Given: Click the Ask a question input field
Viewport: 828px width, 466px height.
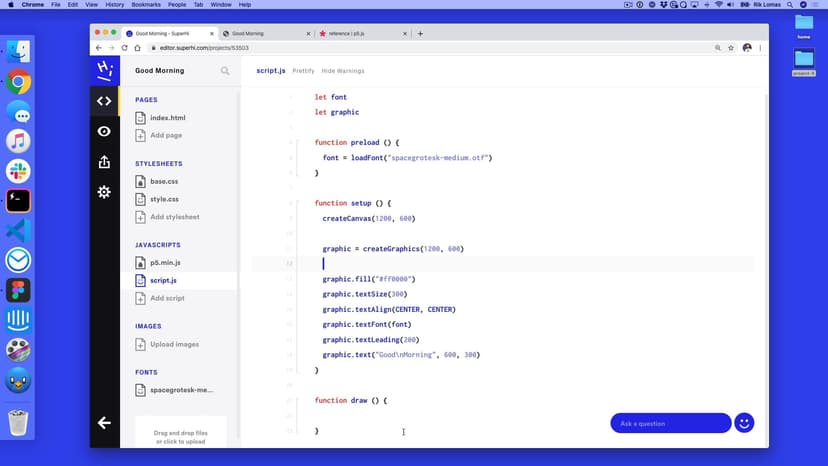Looking at the screenshot, I should point(670,423).
